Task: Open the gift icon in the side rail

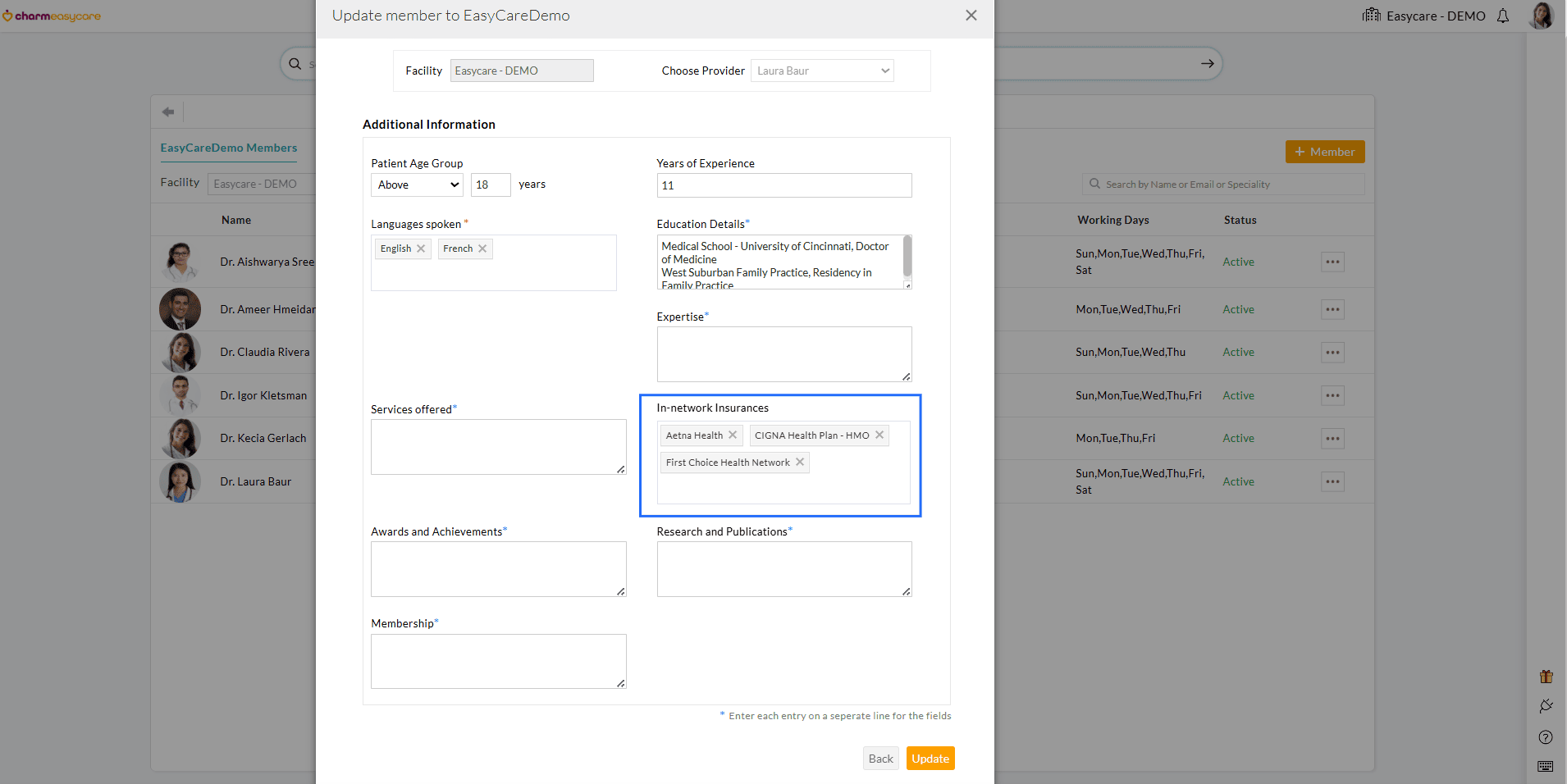Action: [1546, 677]
